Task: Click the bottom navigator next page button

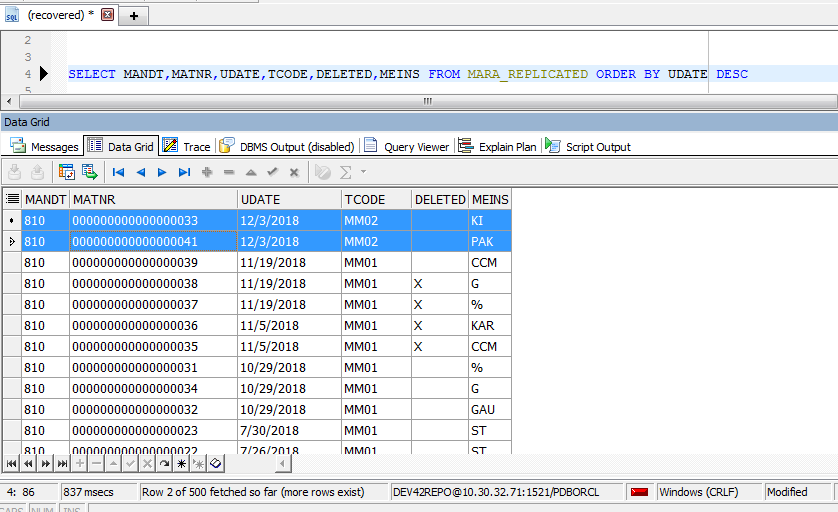Action: [x=46, y=463]
